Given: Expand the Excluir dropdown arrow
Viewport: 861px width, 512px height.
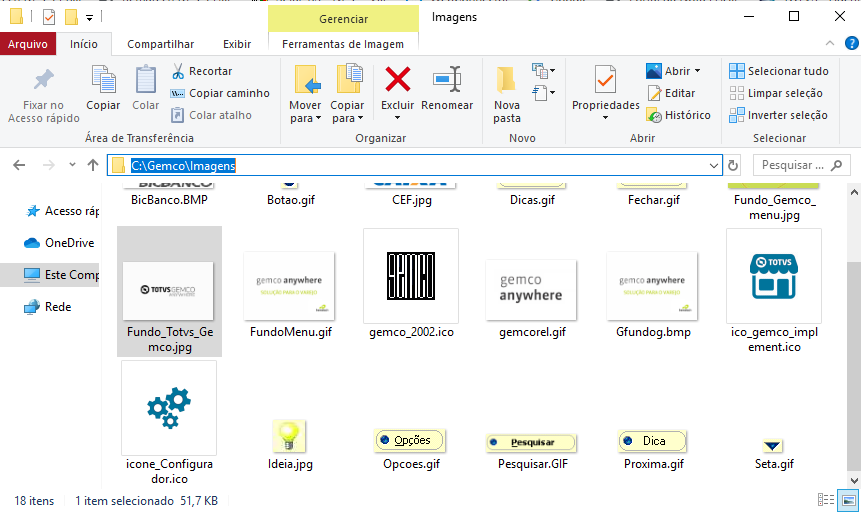Looking at the screenshot, I should 398,118.
